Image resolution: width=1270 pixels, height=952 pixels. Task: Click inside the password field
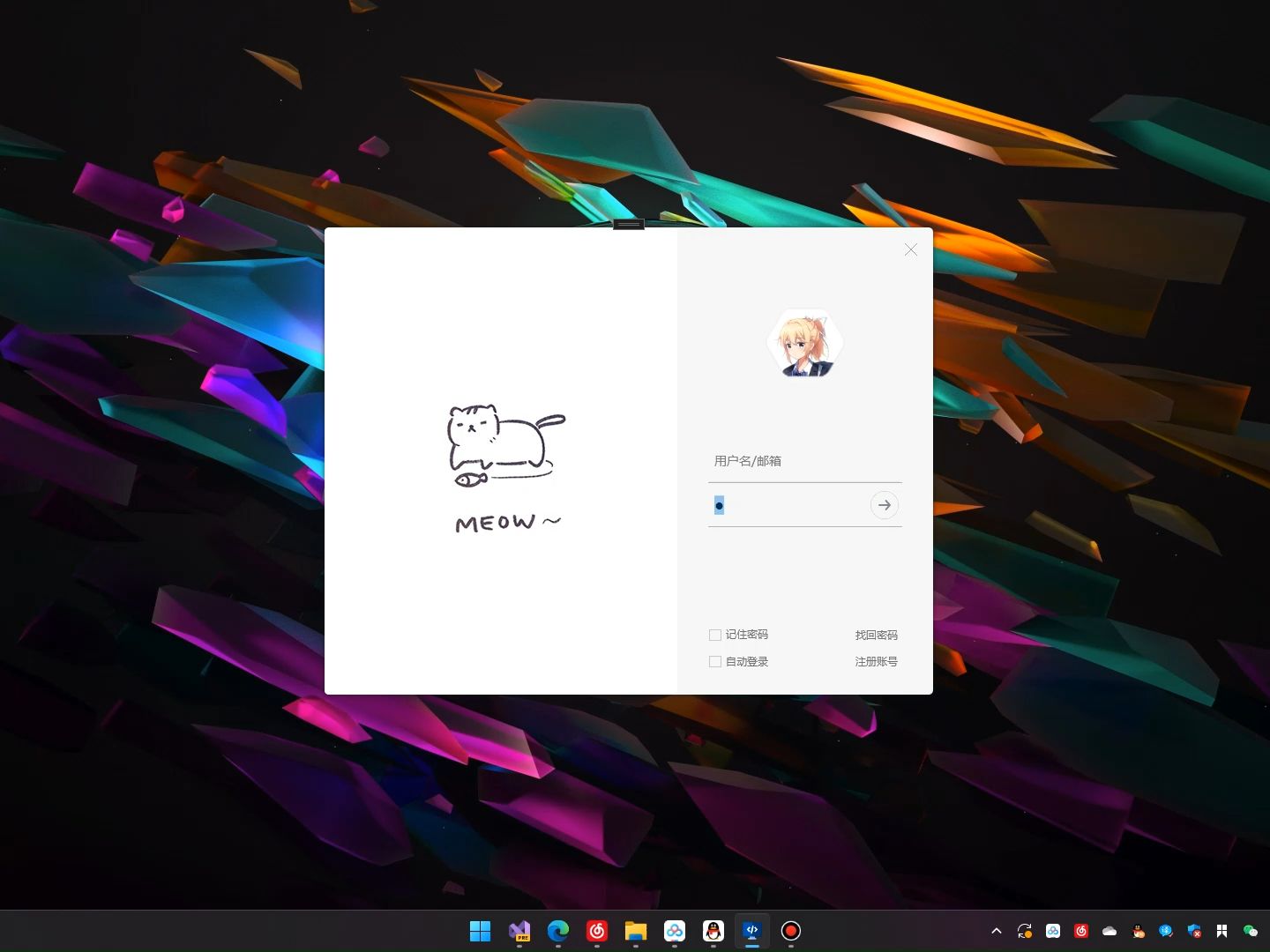pyautogui.click(x=789, y=505)
